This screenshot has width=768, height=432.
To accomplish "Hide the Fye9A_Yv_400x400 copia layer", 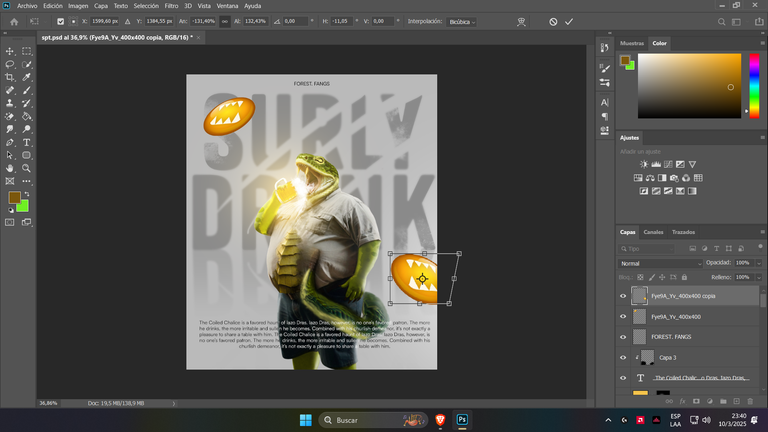I will coord(623,296).
